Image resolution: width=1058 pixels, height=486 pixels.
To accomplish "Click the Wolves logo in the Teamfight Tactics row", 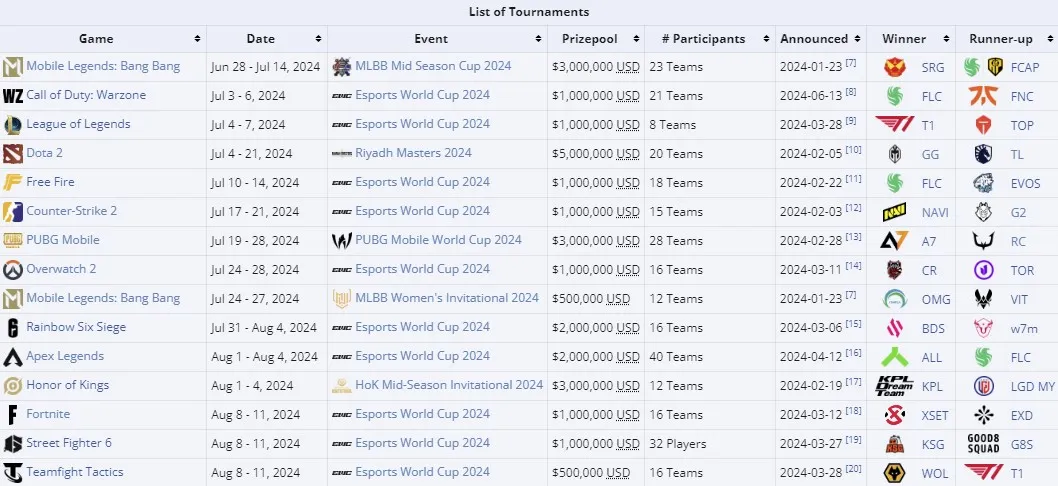I will 895,472.
